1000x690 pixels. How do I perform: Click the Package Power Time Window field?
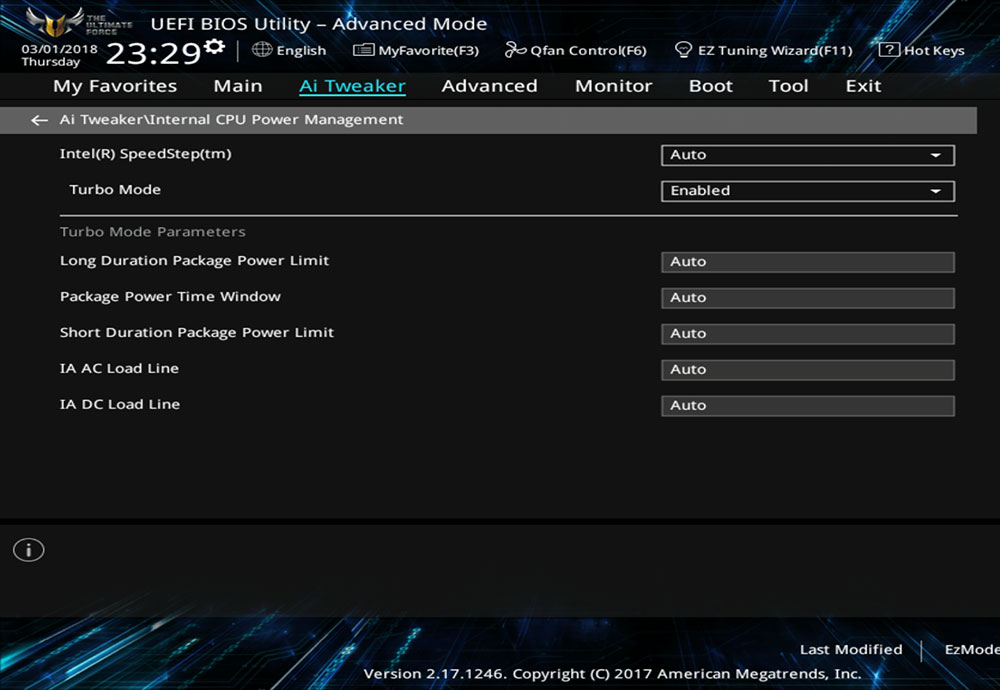click(x=808, y=298)
